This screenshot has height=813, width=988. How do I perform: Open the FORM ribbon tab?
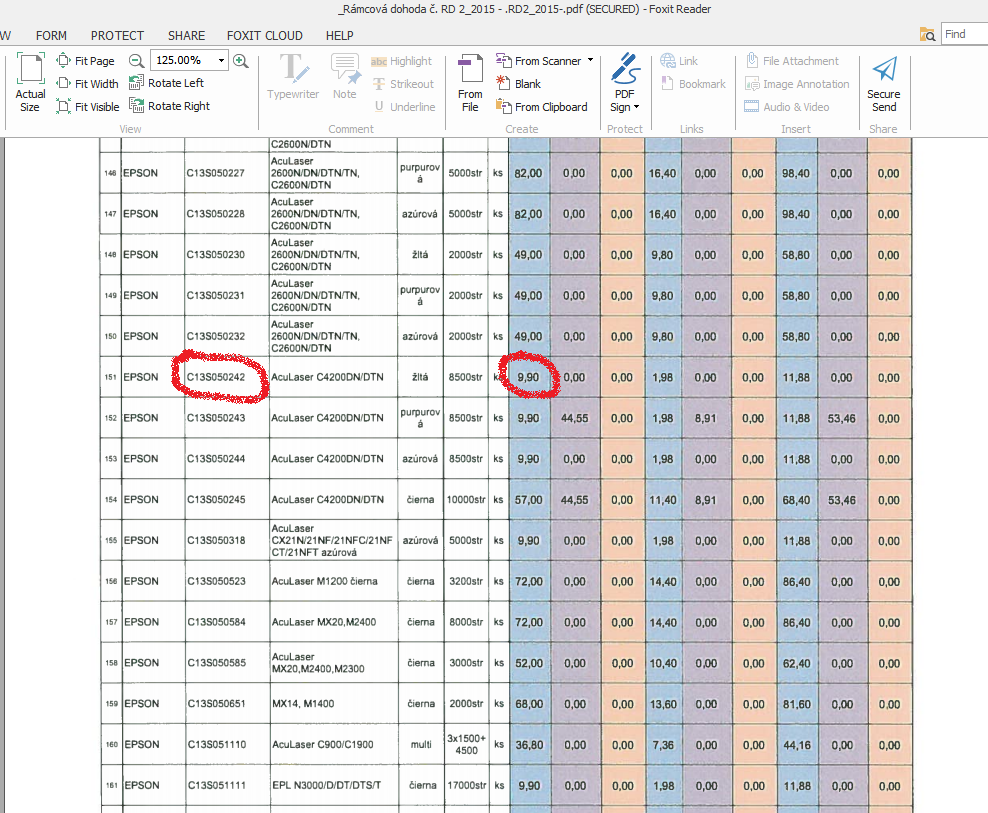coord(51,36)
